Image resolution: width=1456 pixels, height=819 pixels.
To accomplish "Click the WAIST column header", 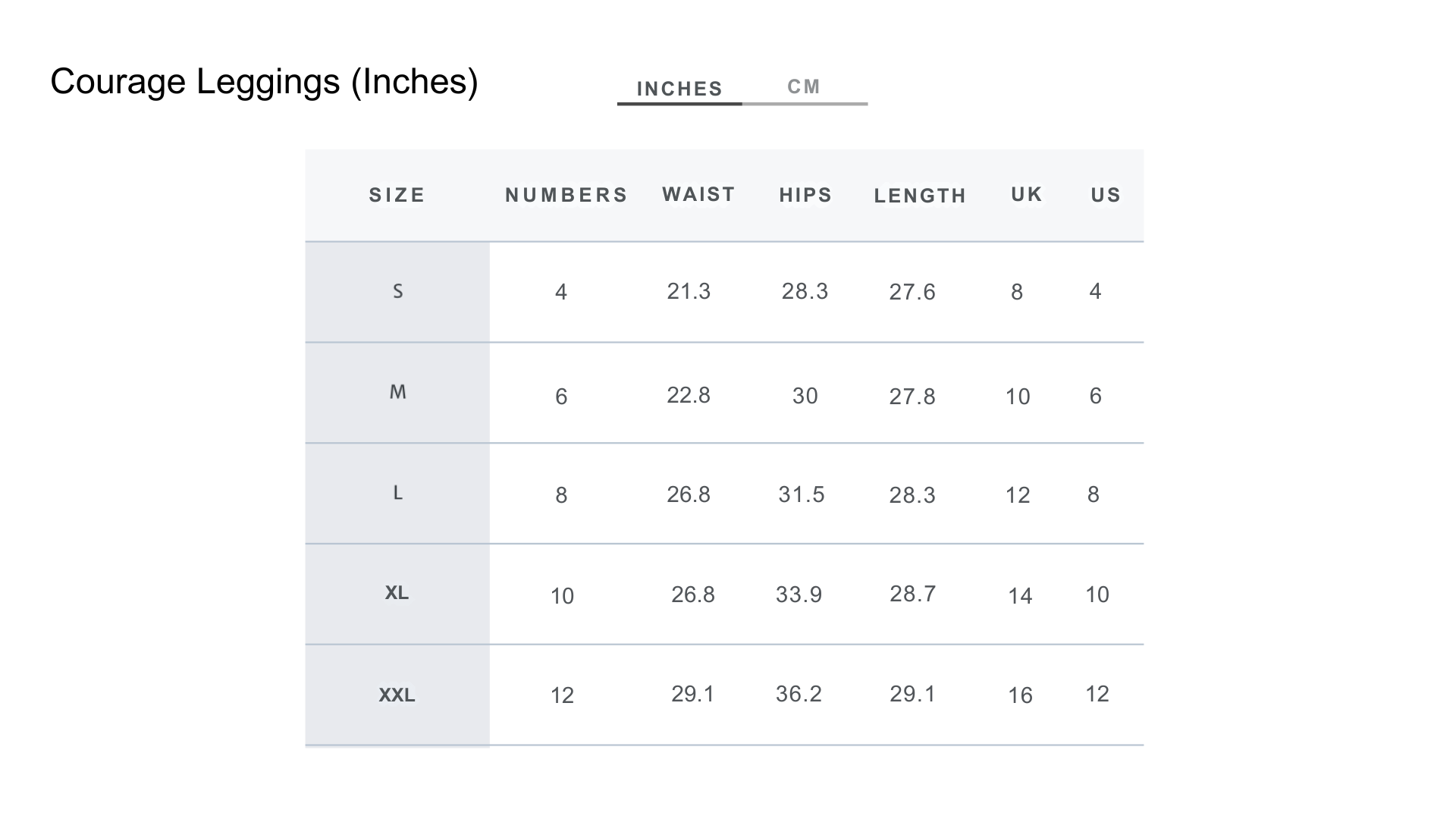I will 698,194.
